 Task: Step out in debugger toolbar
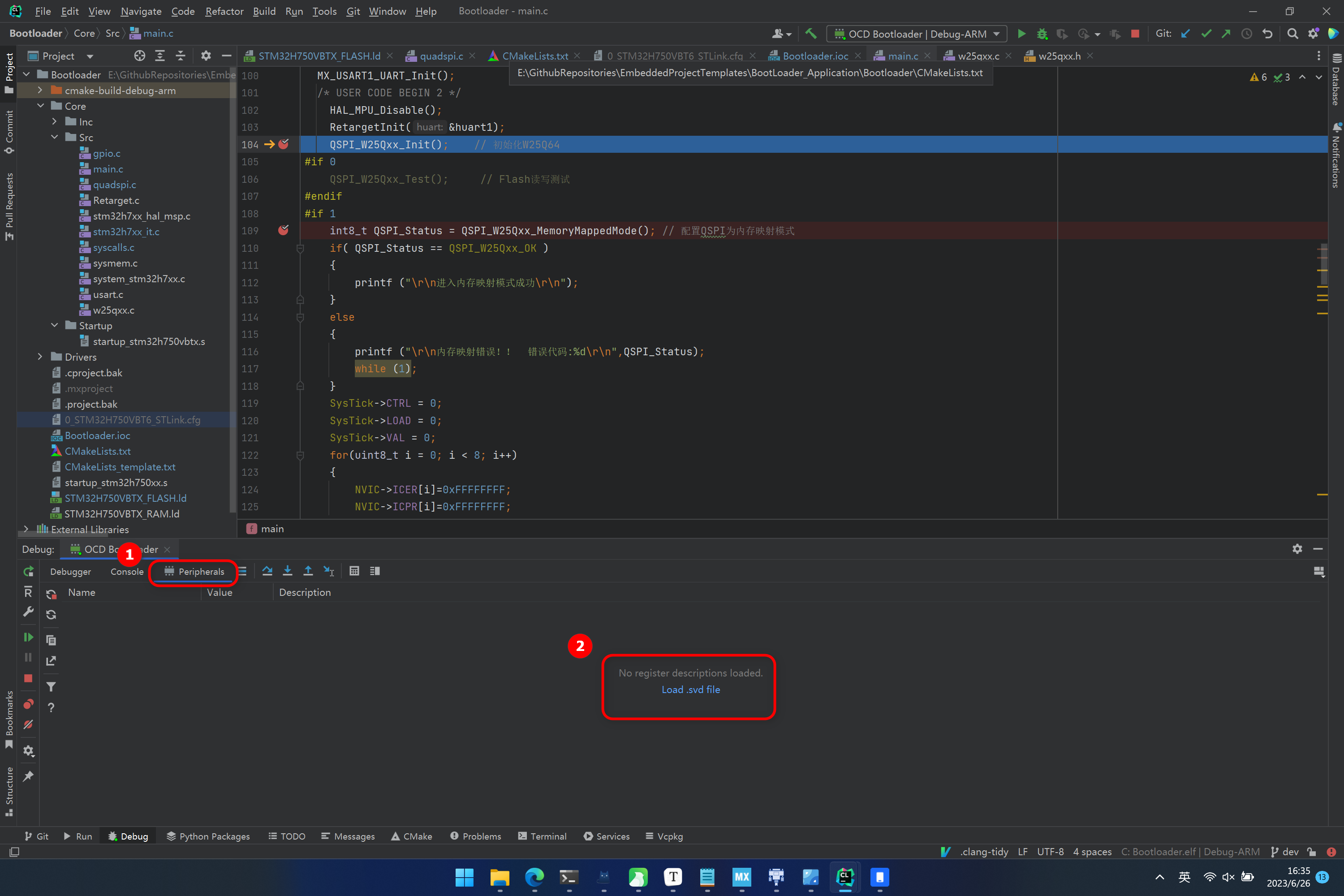coord(308,571)
